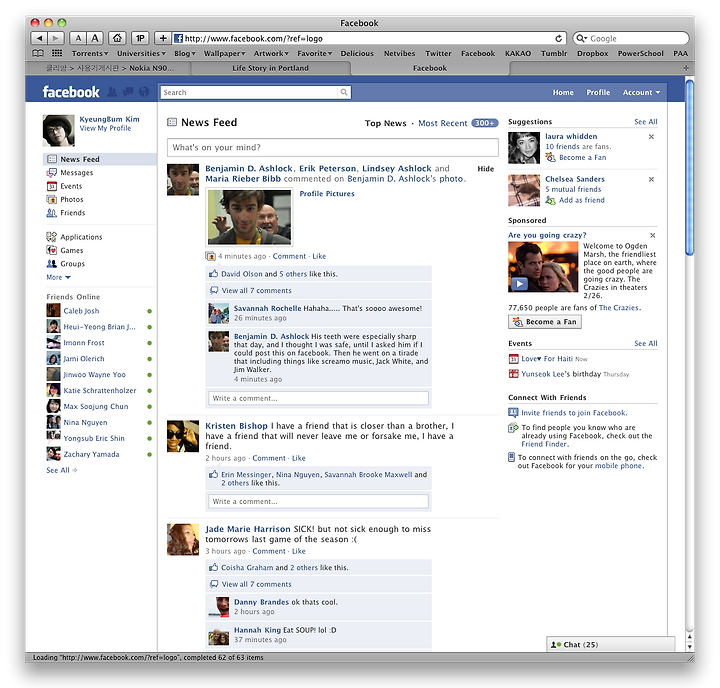Open chat with Caleb Josh
720x688 pixels.
pos(81,311)
